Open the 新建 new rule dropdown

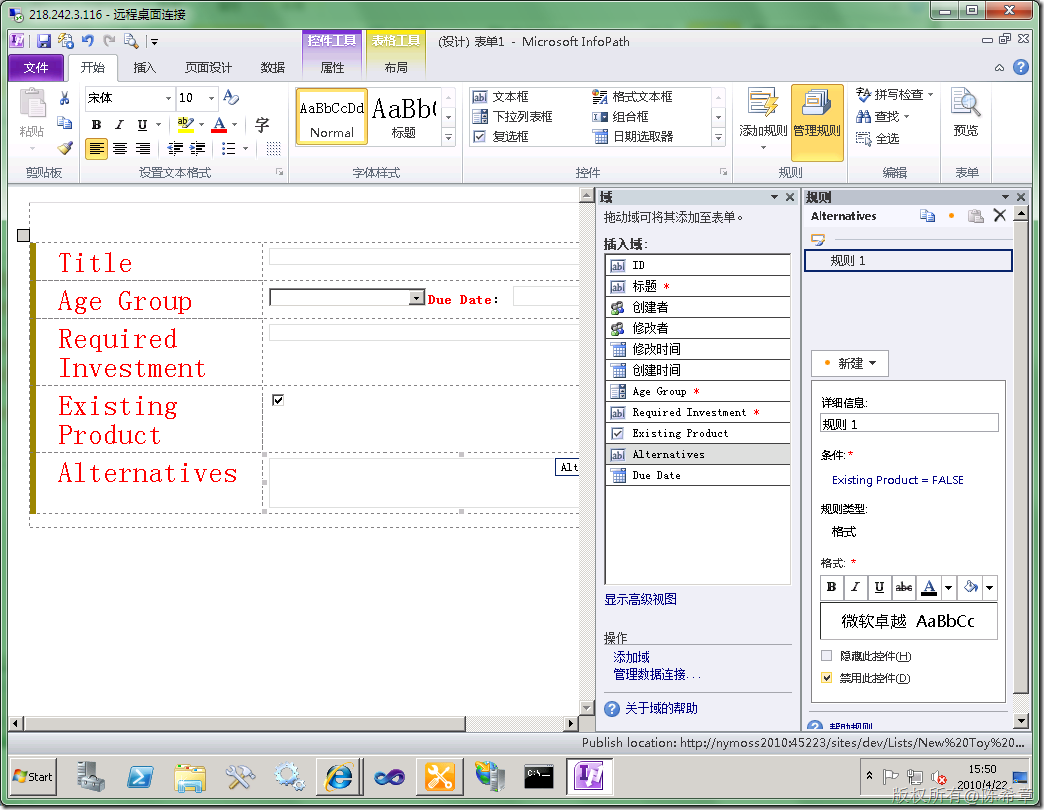pos(850,363)
